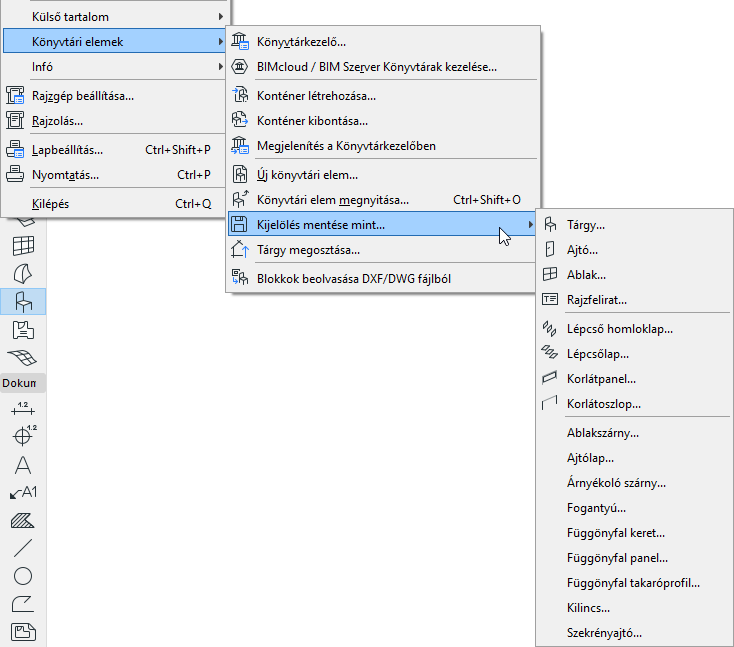Screen dimensions: 734x647
Task: Choose Ajtólap... option
Action: 634,458
